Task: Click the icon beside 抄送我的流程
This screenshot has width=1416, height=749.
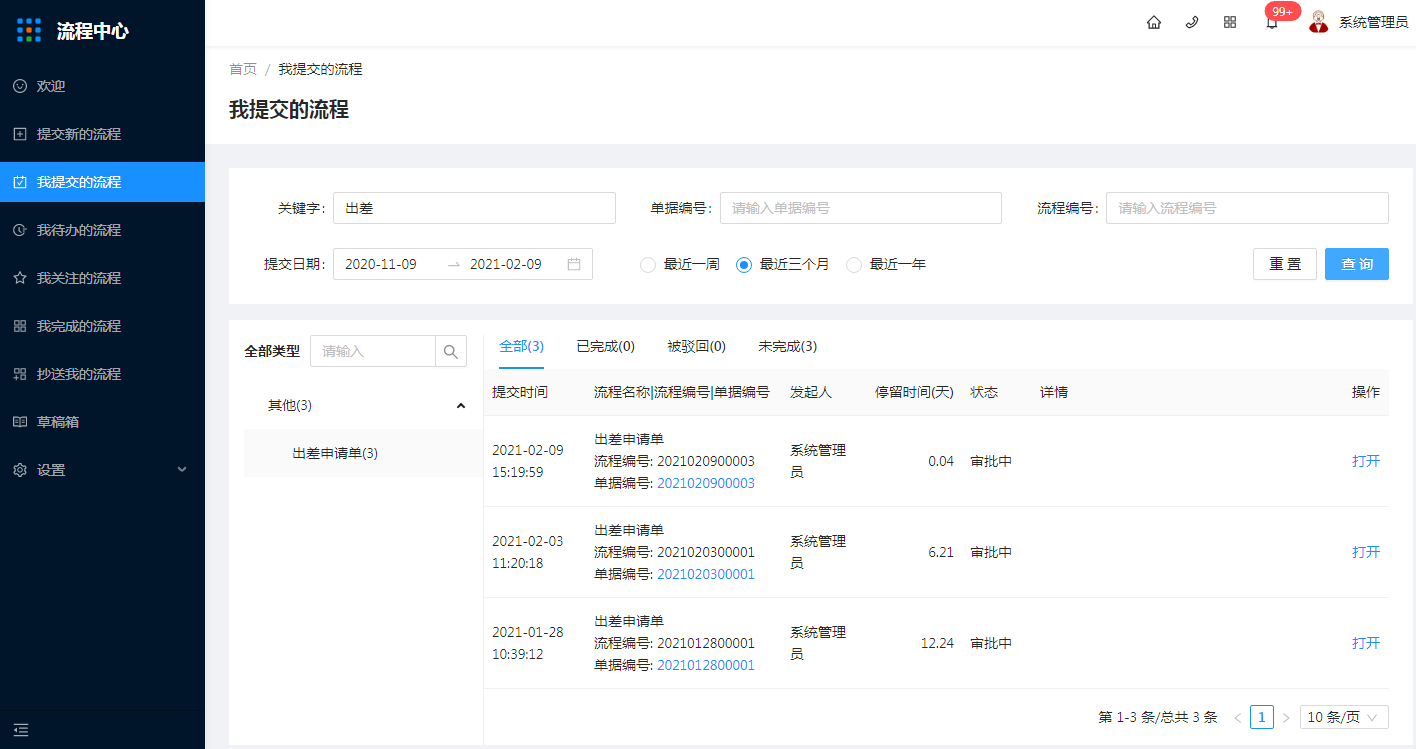Action: pyautogui.click(x=20, y=374)
